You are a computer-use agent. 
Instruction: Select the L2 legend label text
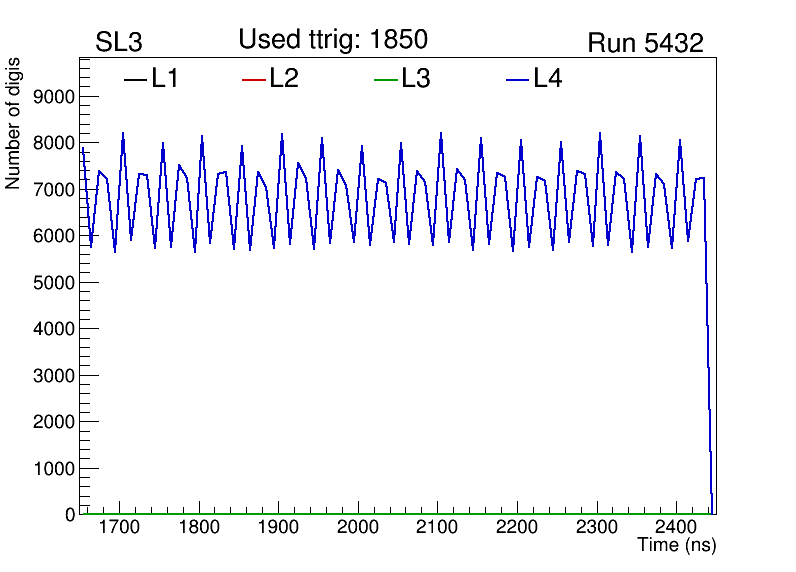284,79
